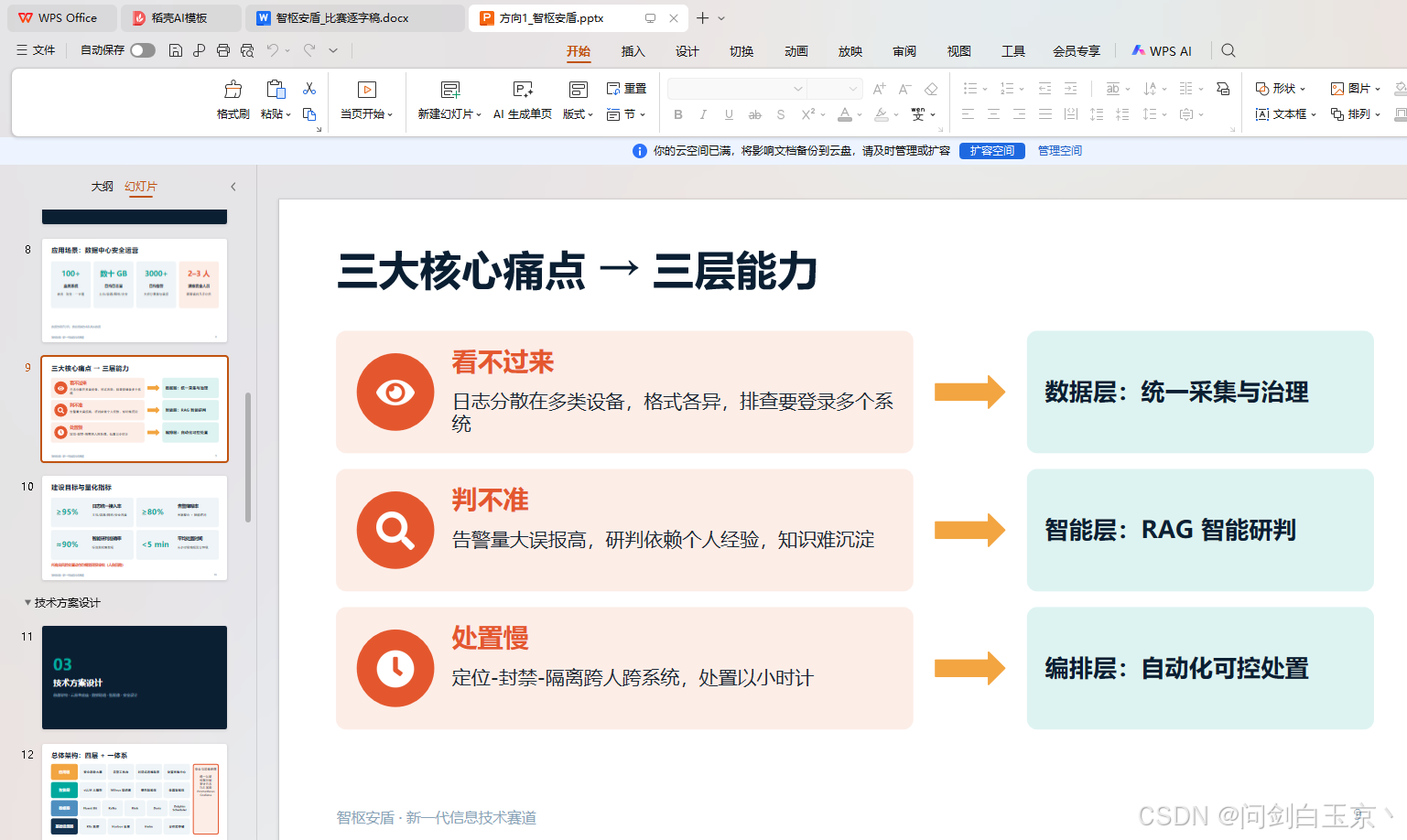Viewport: 1407px width, 840px height.
Task: Click the text highlight color swatch
Action: point(881,114)
